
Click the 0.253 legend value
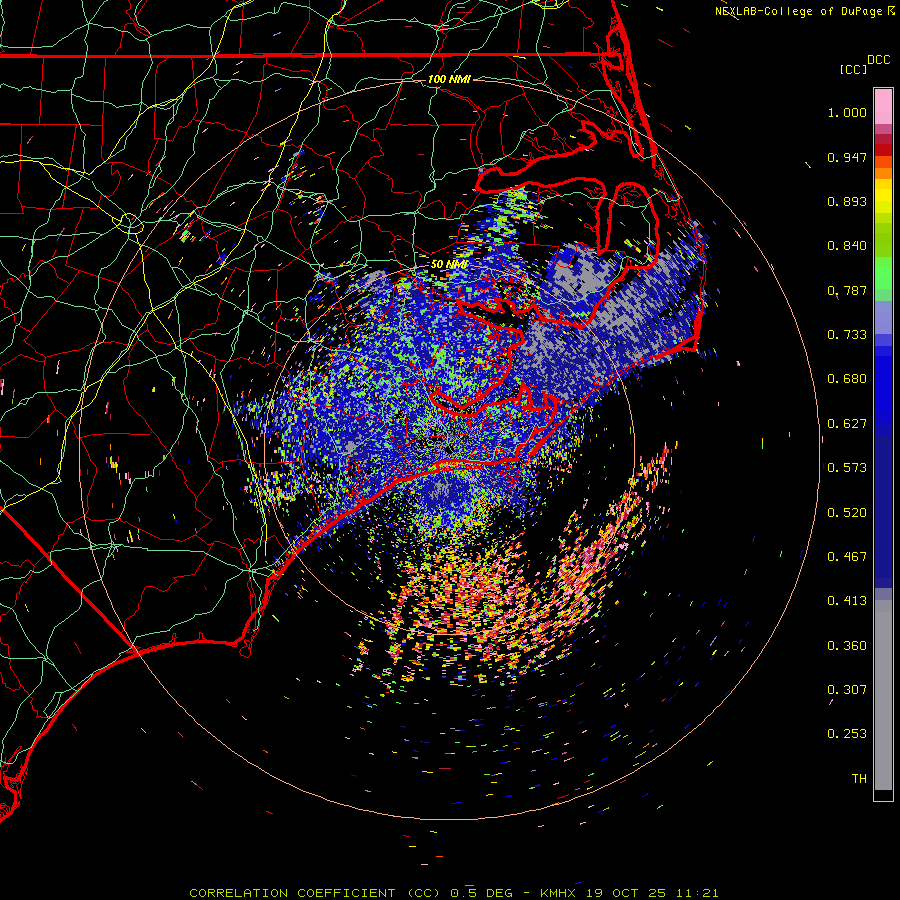[x=847, y=734]
